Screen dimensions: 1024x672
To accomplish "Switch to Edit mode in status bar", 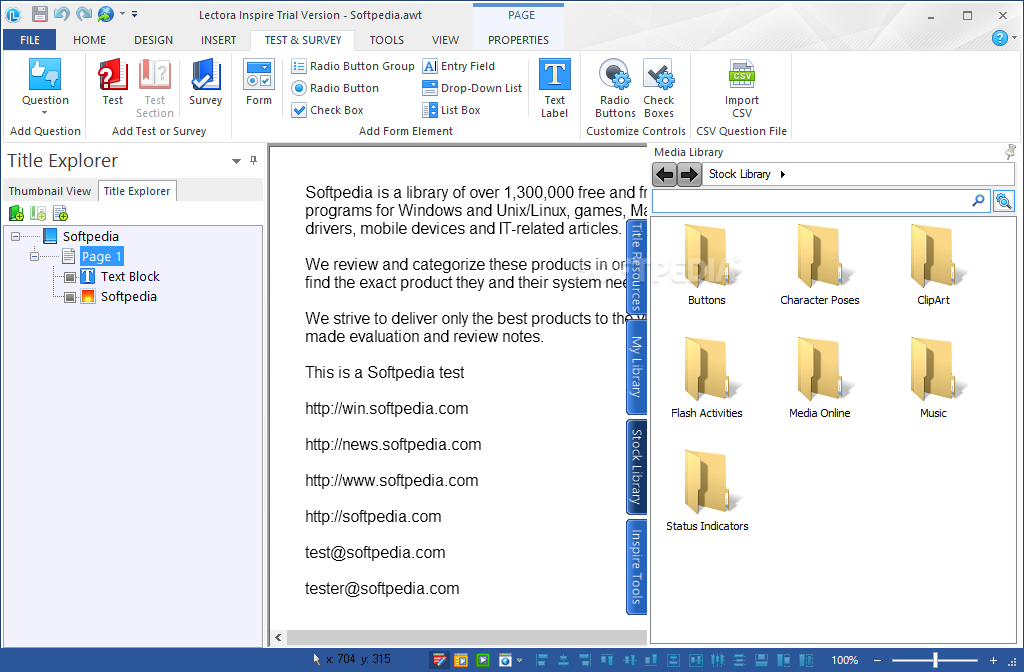I will [x=440, y=660].
